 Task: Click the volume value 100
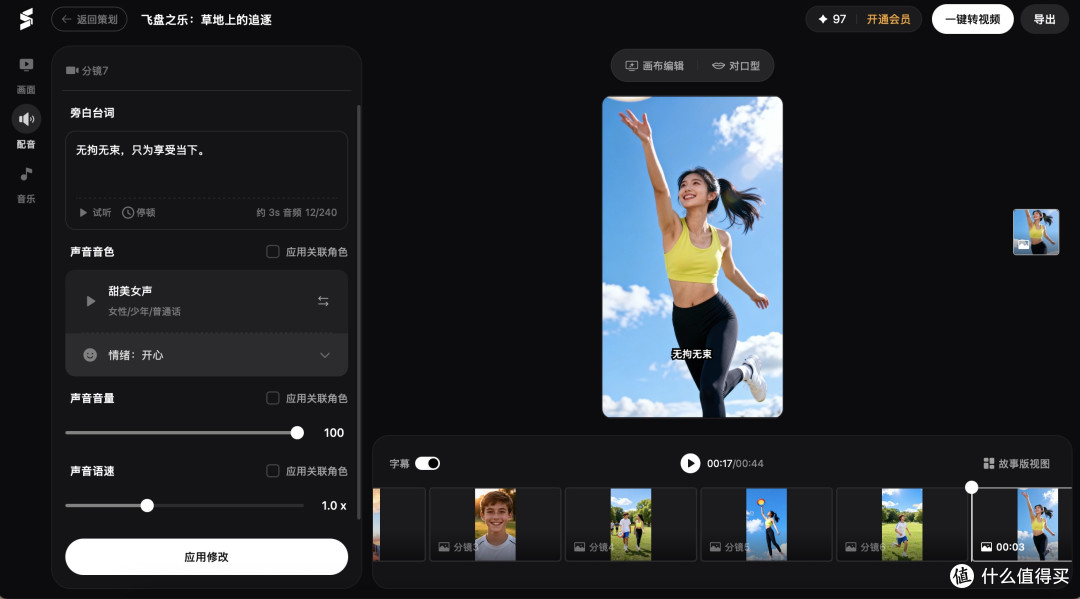(334, 432)
